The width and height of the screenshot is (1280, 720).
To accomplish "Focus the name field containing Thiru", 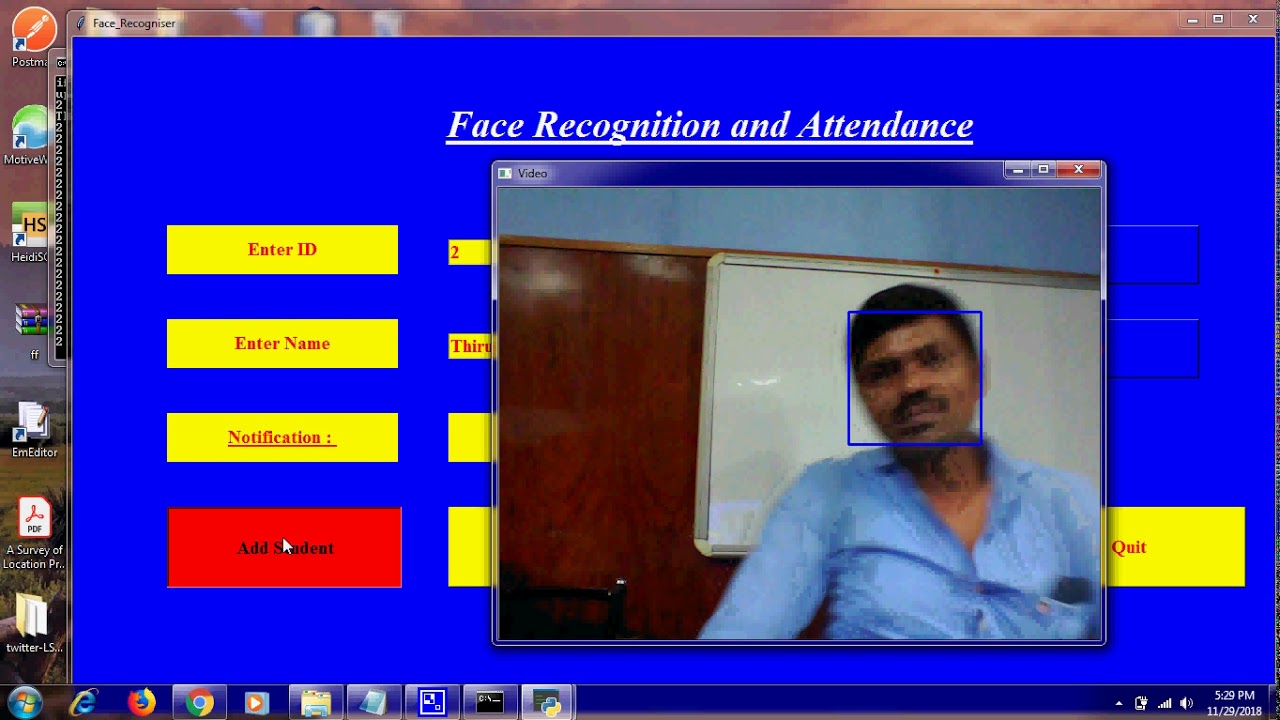I will coord(470,346).
